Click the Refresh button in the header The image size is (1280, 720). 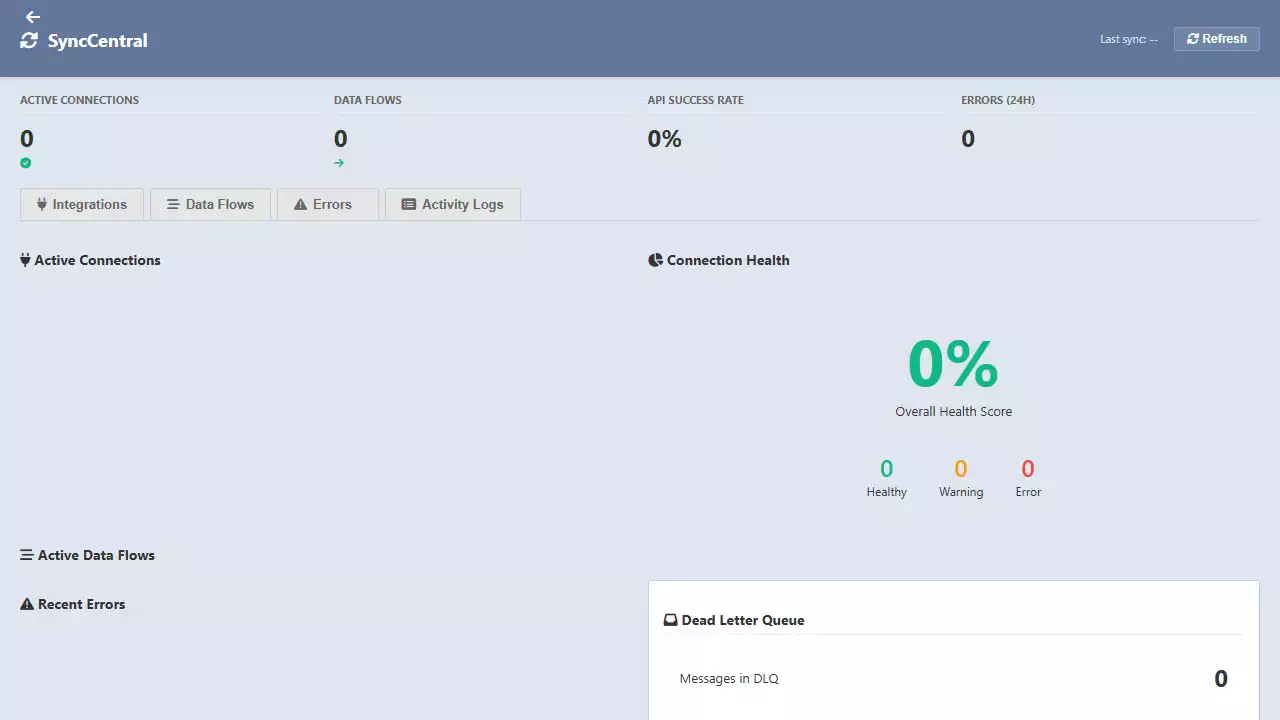click(1216, 38)
